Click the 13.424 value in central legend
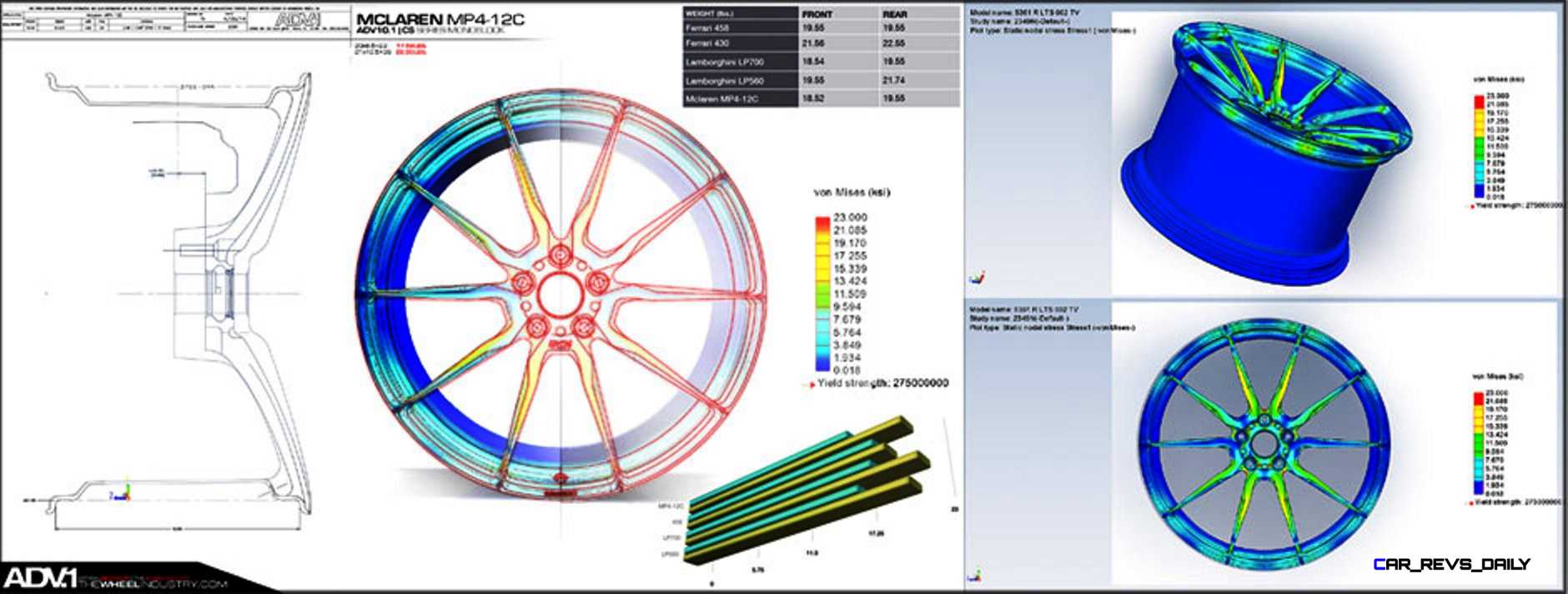The height and width of the screenshot is (594, 1568). 850,281
